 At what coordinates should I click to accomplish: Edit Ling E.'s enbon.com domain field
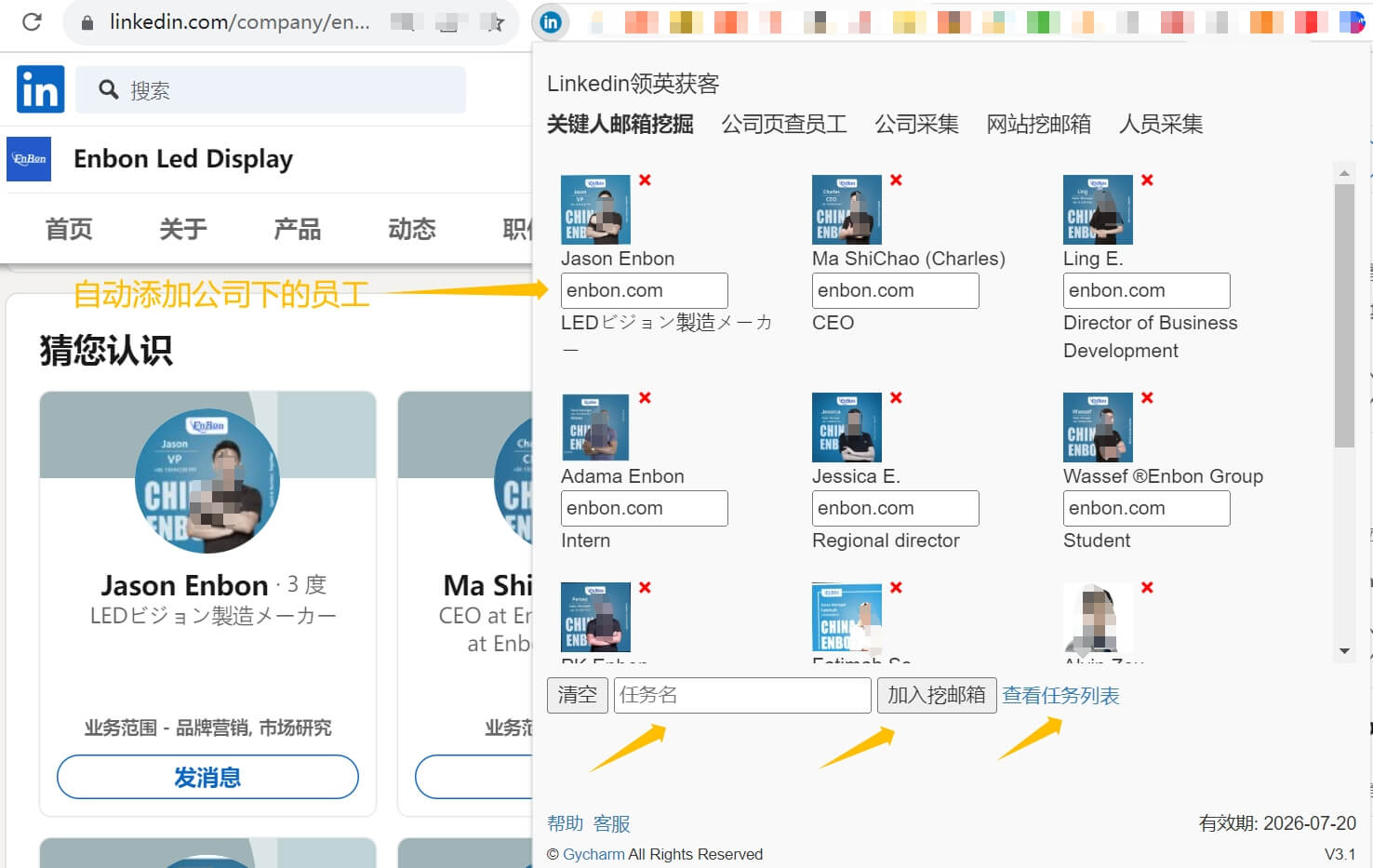pos(1147,290)
